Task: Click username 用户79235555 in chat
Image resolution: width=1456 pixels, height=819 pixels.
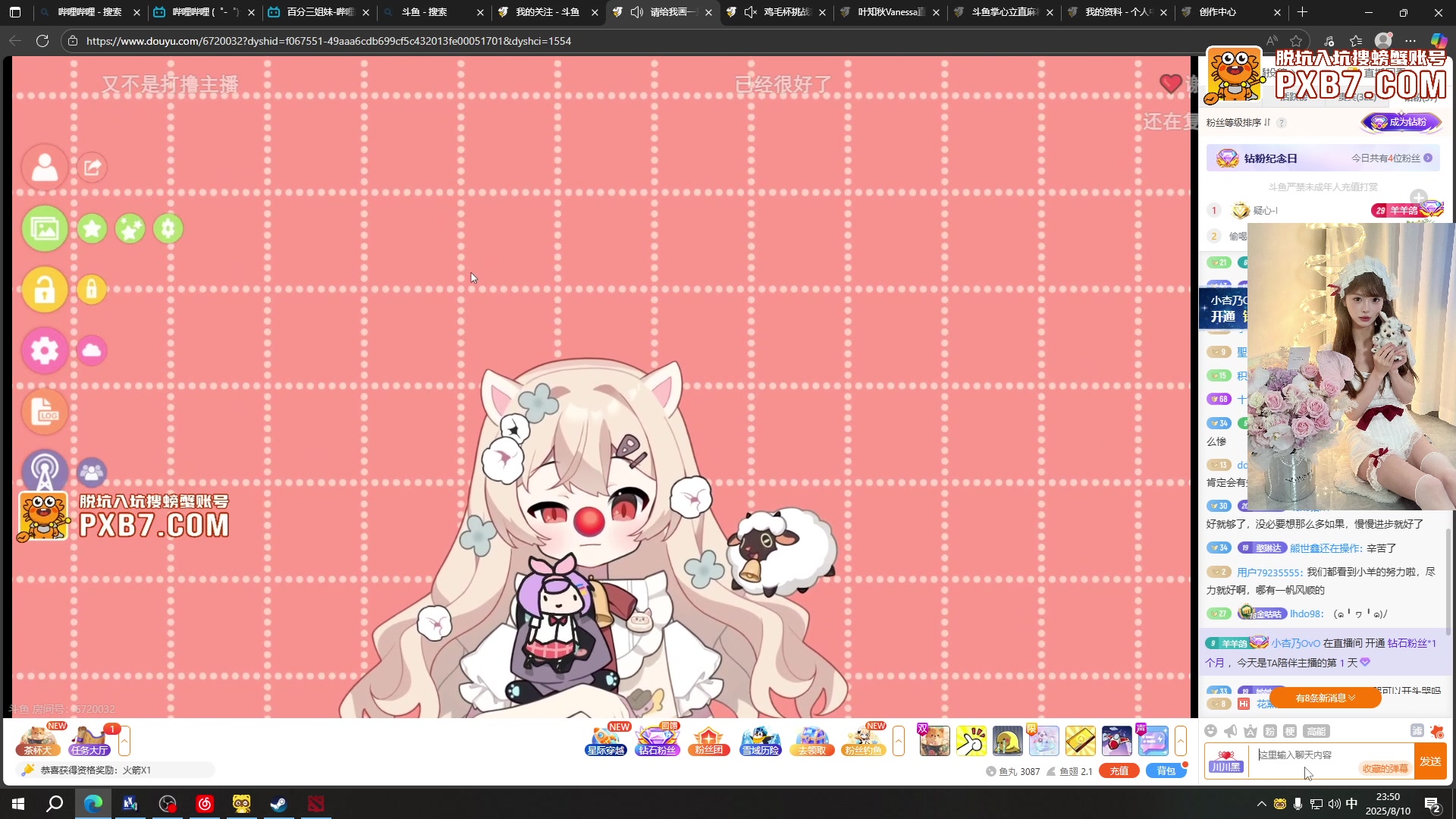Action: tap(1269, 573)
